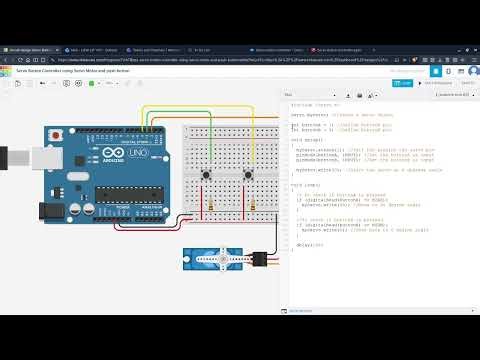Expand the wire color dropdown arrow

[x=99, y=83]
